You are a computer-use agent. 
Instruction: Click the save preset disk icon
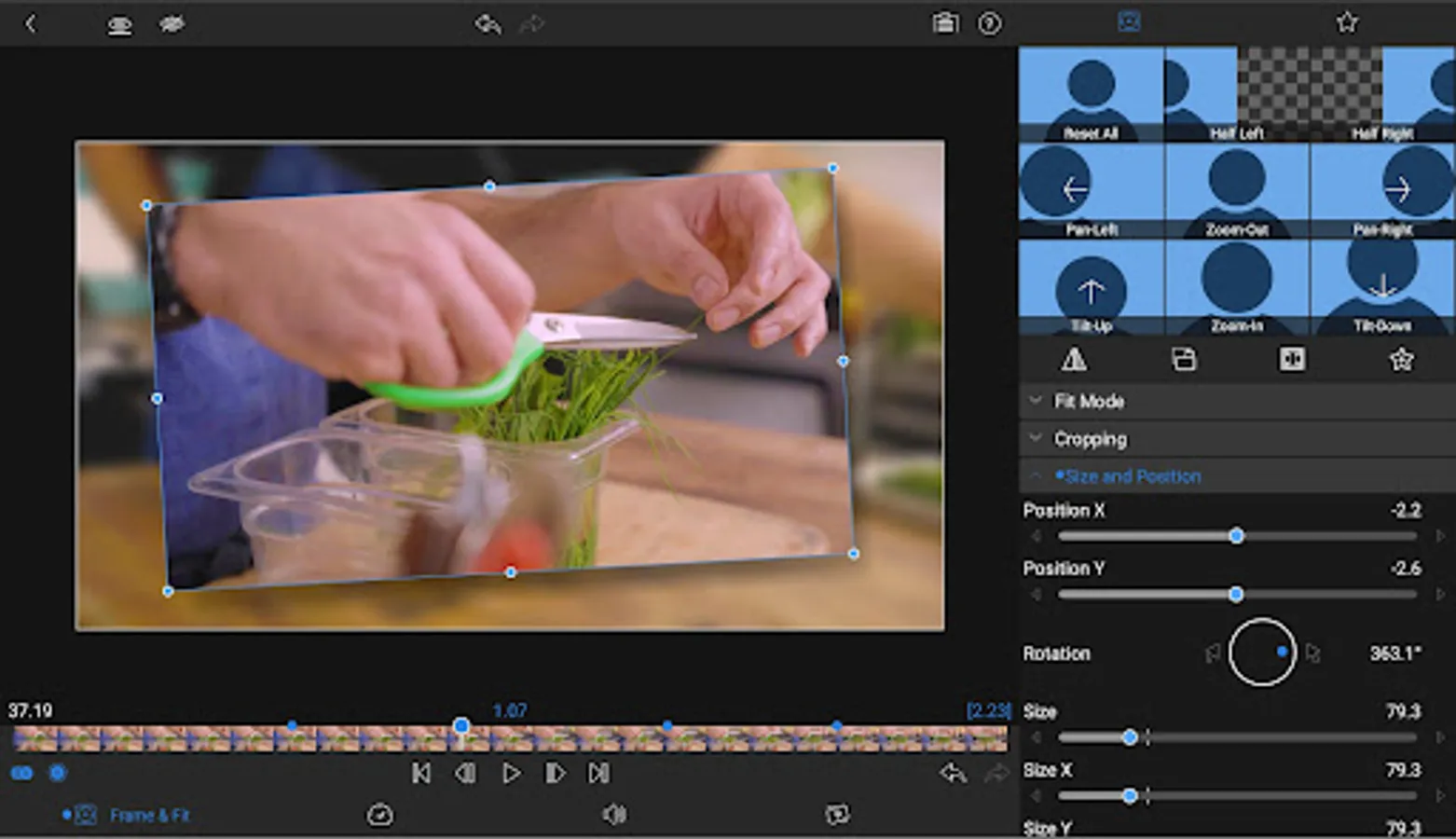1184,360
